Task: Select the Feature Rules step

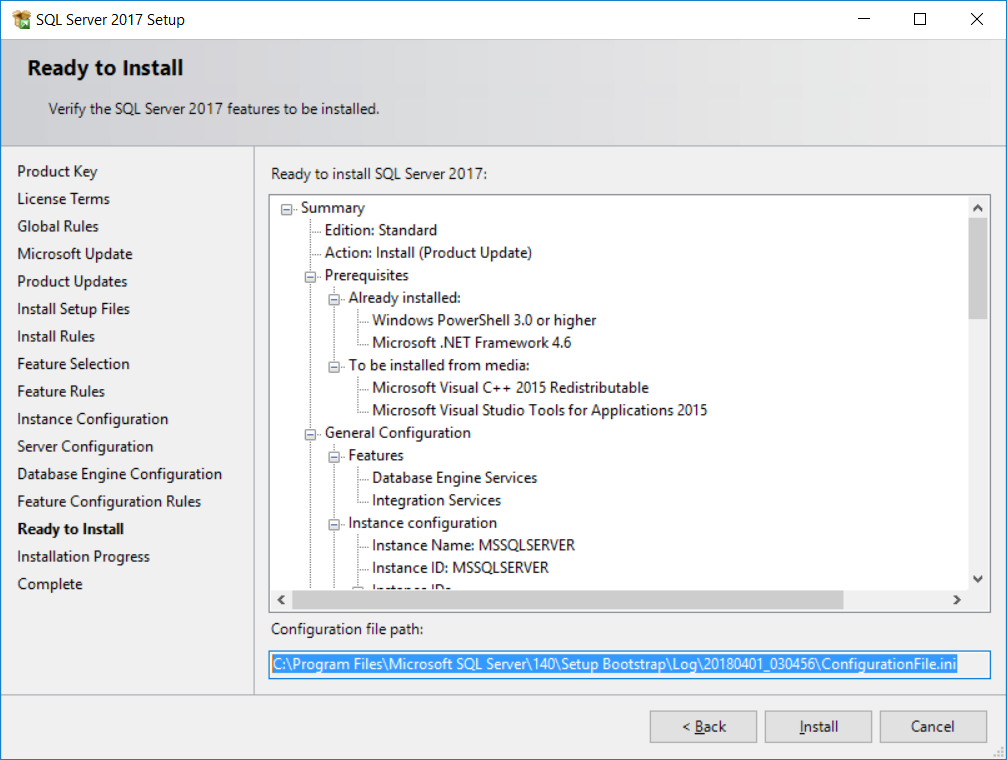Action: [61, 392]
